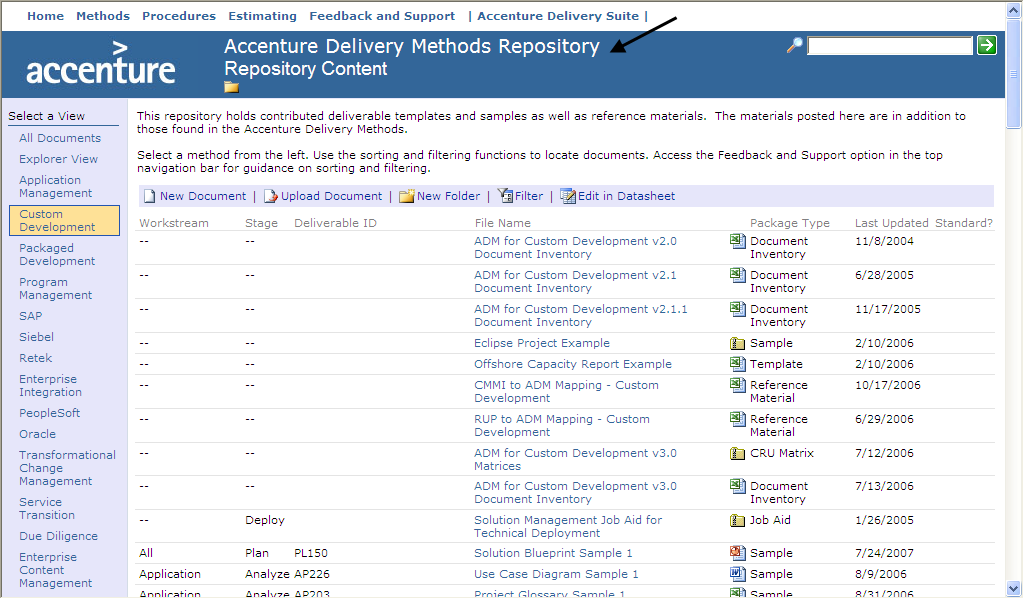
Task: Click the Excel icon for RUP to ADM Mapping
Action: click(737, 419)
